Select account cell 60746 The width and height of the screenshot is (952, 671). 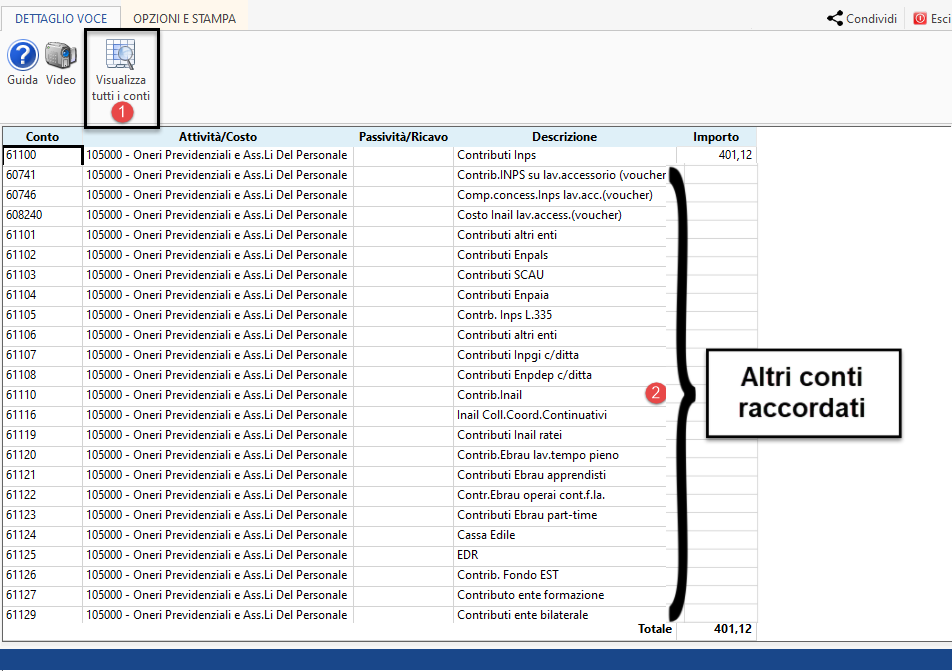[42, 195]
